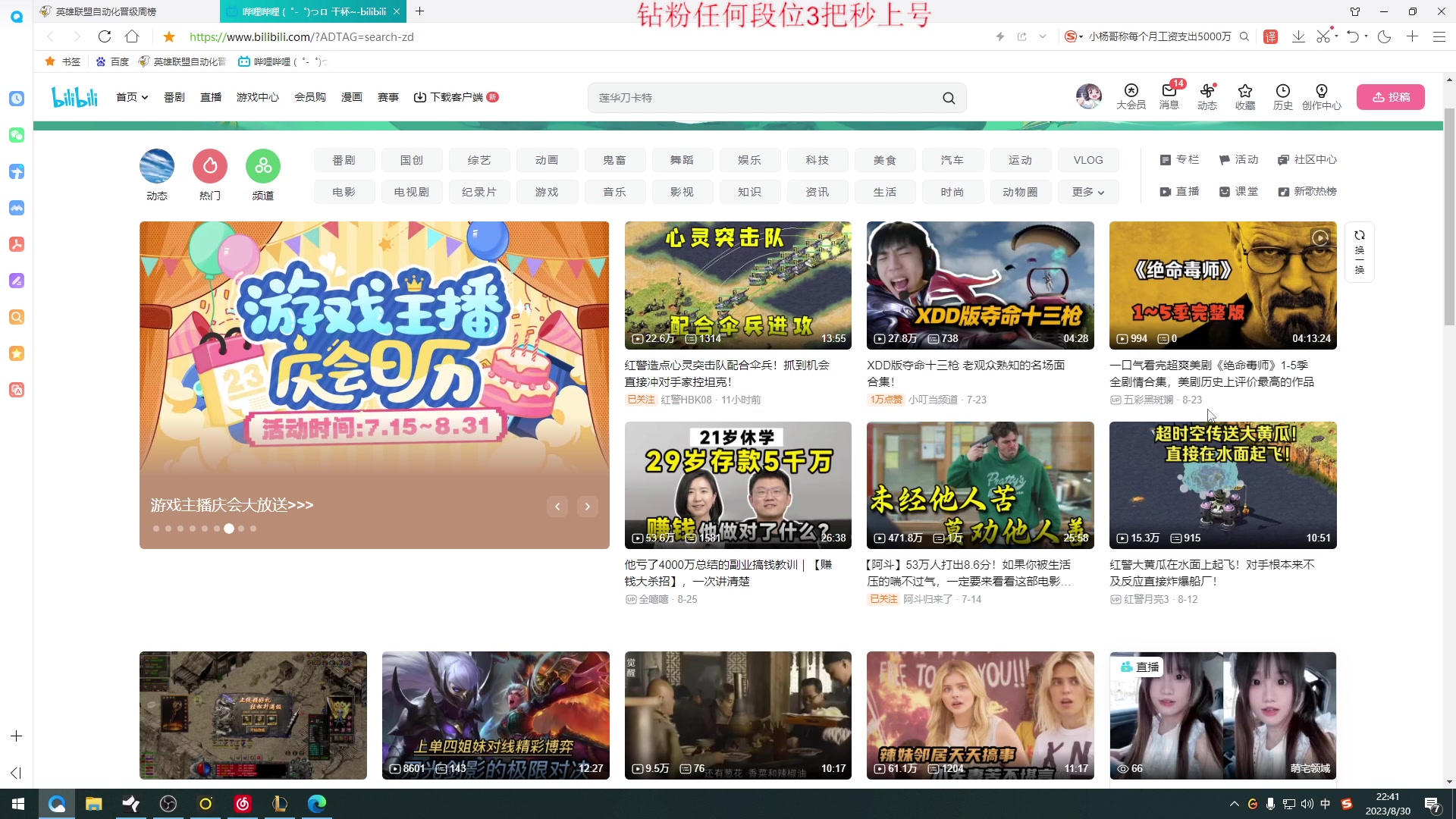Toggle night mode moon icon in browser toolbar
The width and height of the screenshot is (1456, 819).
pyautogui.click(x=1385, y=36)
